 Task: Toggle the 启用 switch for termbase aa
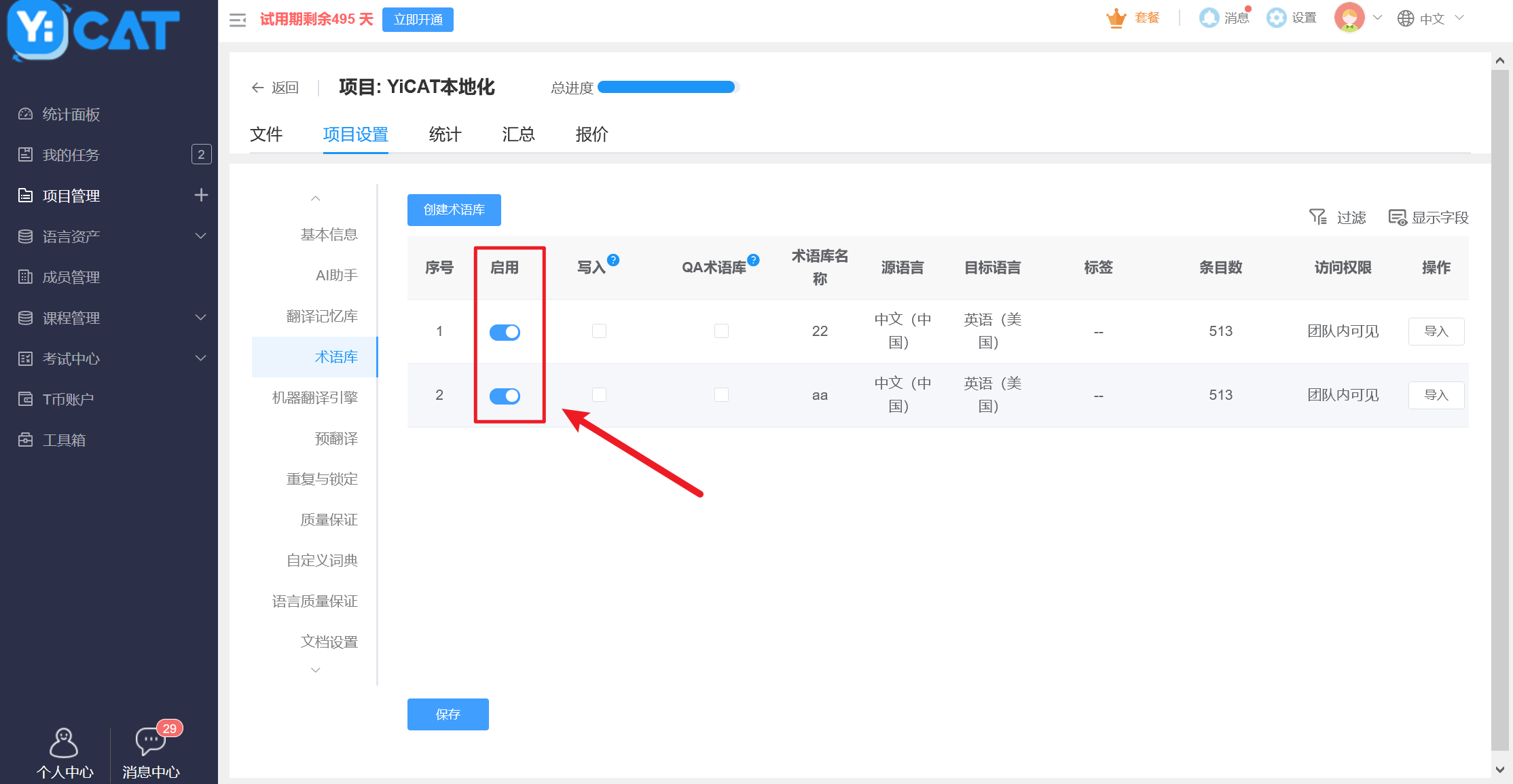505,396
